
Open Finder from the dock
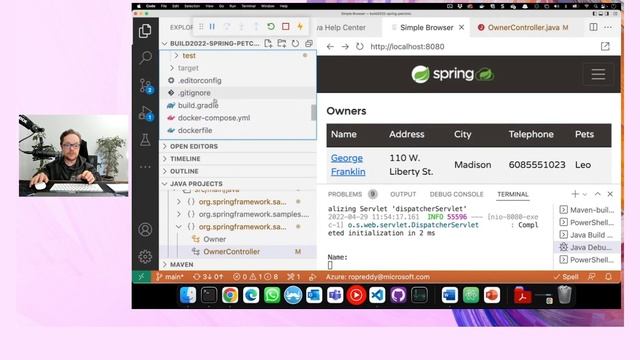(188, 295)
